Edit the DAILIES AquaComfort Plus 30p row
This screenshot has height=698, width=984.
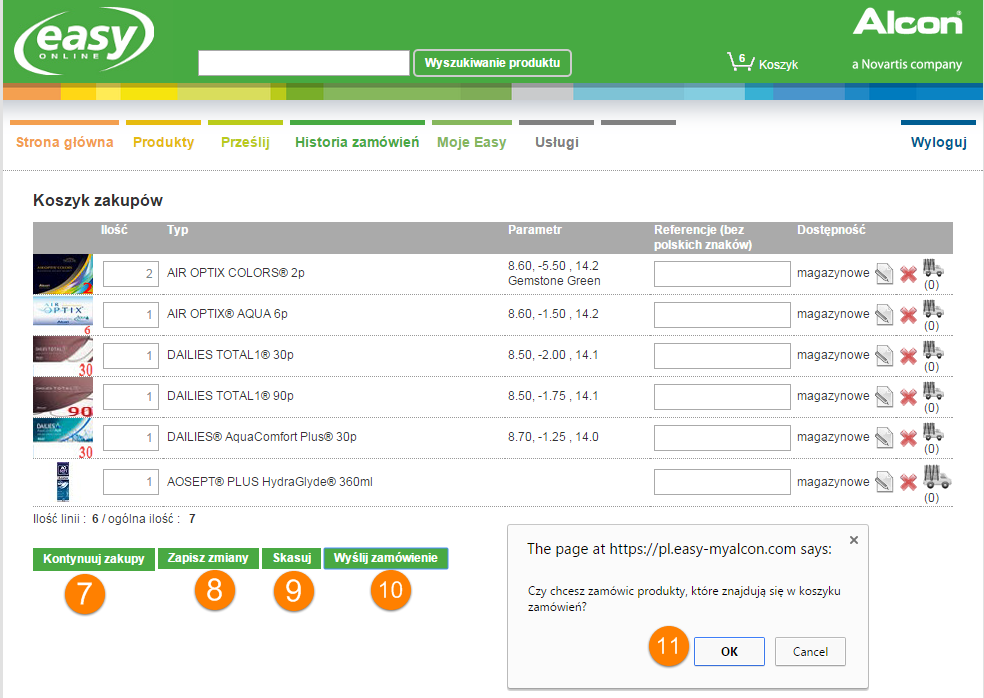884,438
